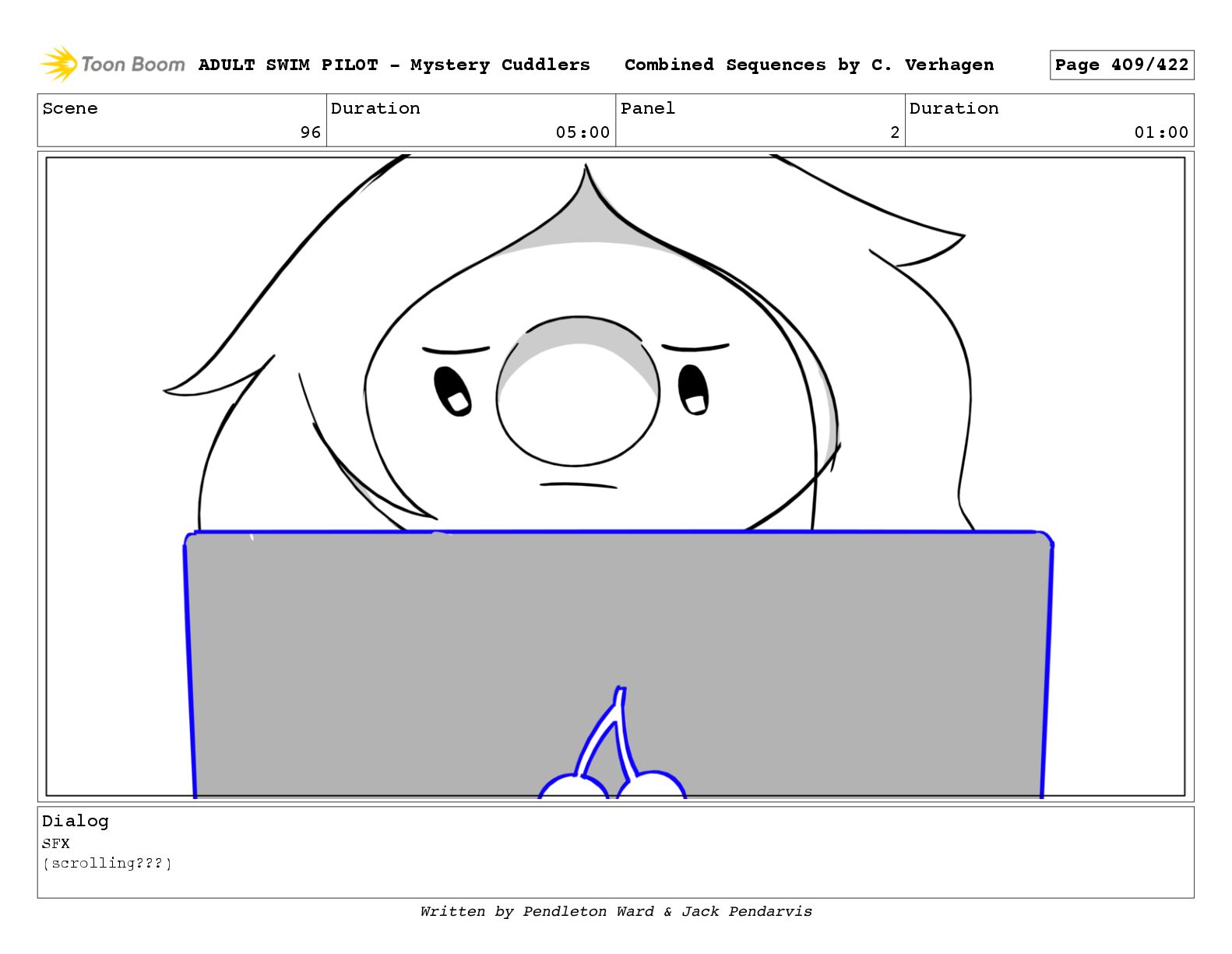The height and width of the screenshot is (954, 1232).
Task: Click the Panel label
Action: tap(648, 108)
